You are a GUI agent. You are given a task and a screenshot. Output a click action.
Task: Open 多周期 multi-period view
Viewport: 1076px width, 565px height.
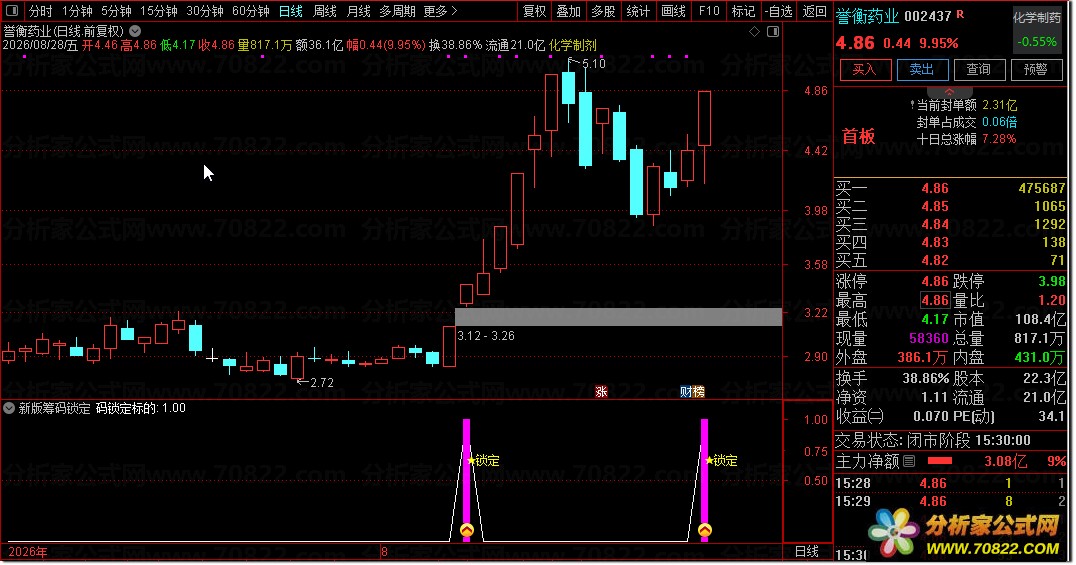[397, 11]
